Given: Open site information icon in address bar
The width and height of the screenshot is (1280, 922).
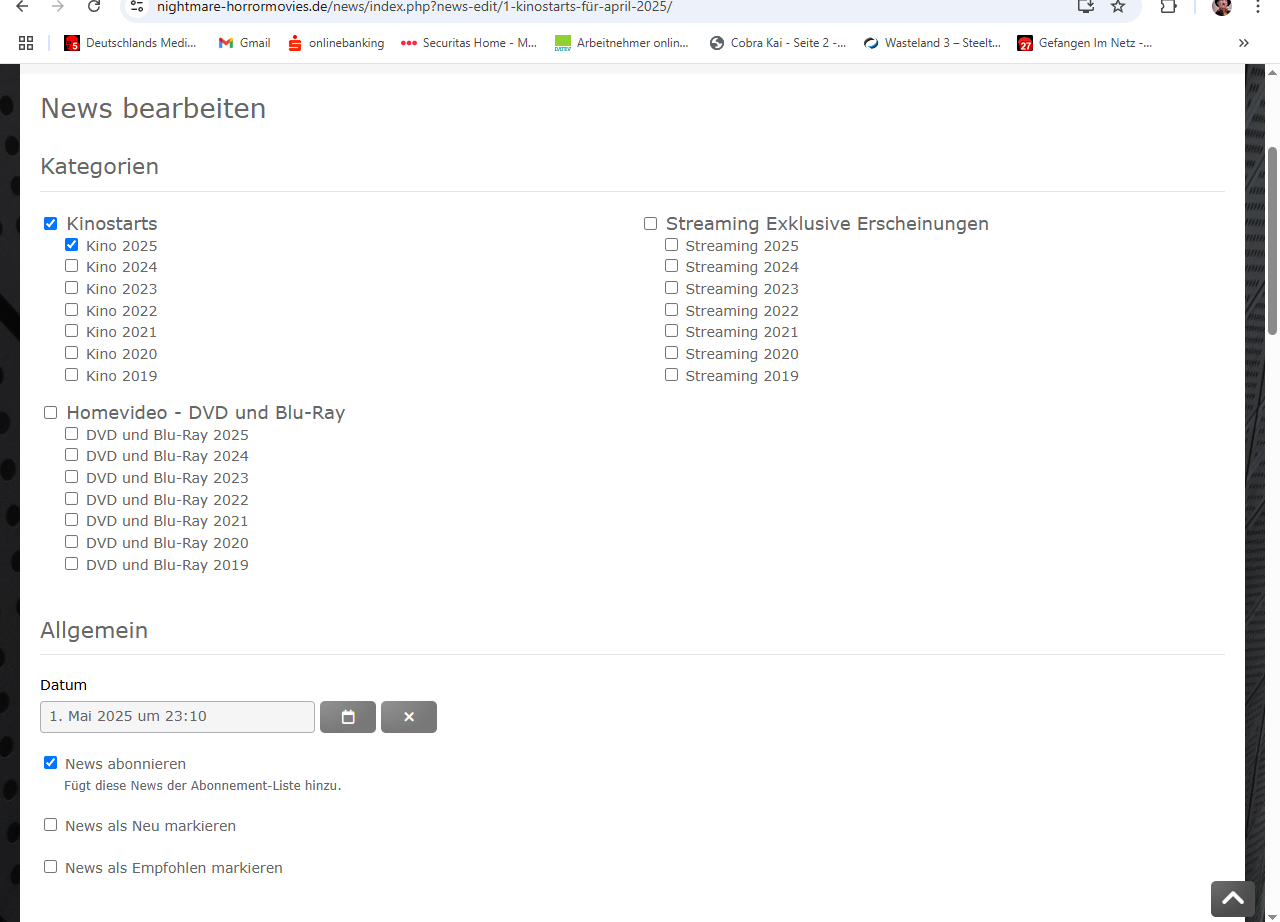Looking at the screenshot, I should pos(139,7).
